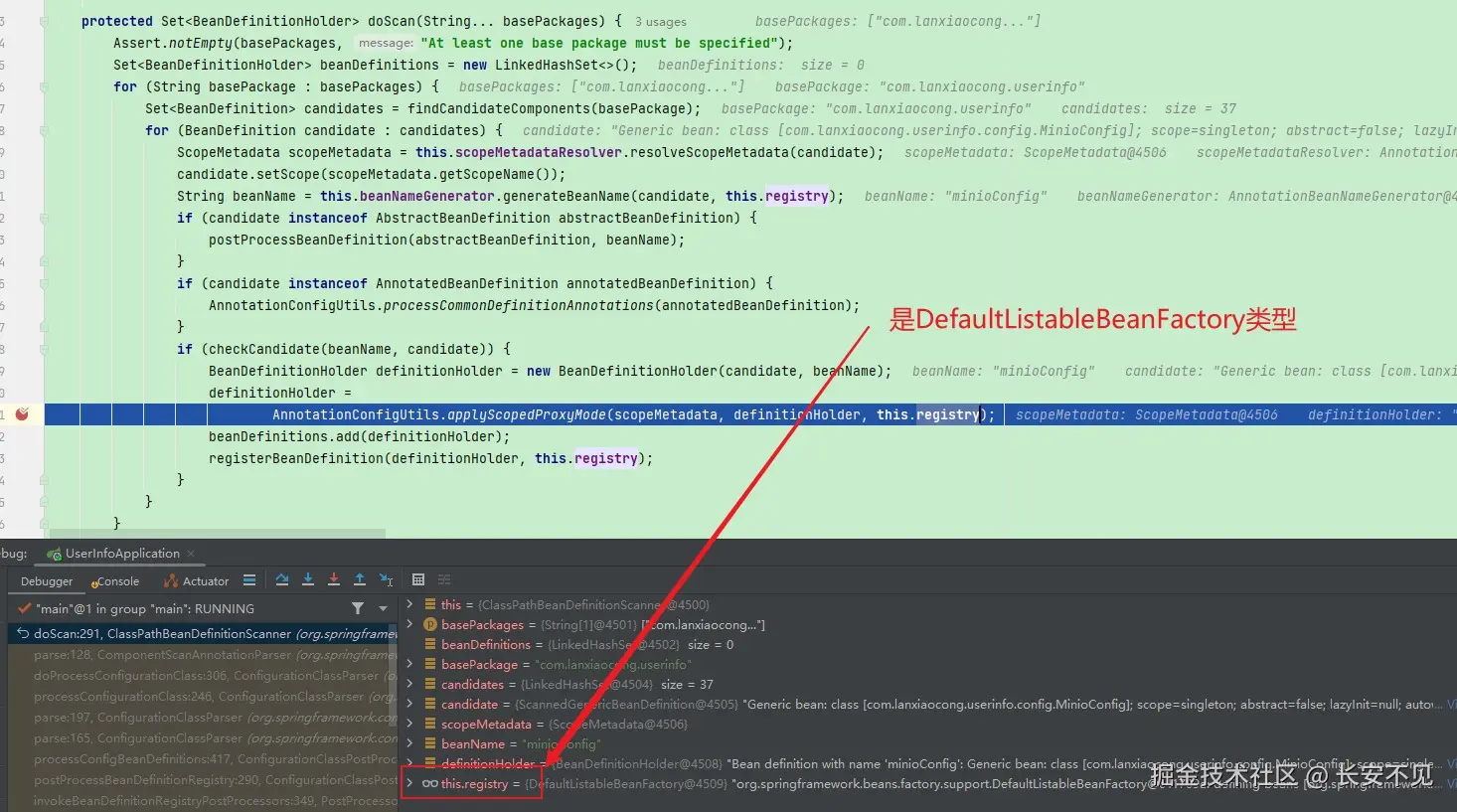Viewport: 1457px width, 812px height.
Task: Click the Step Into debugger icon
Action: click(308, 579)
